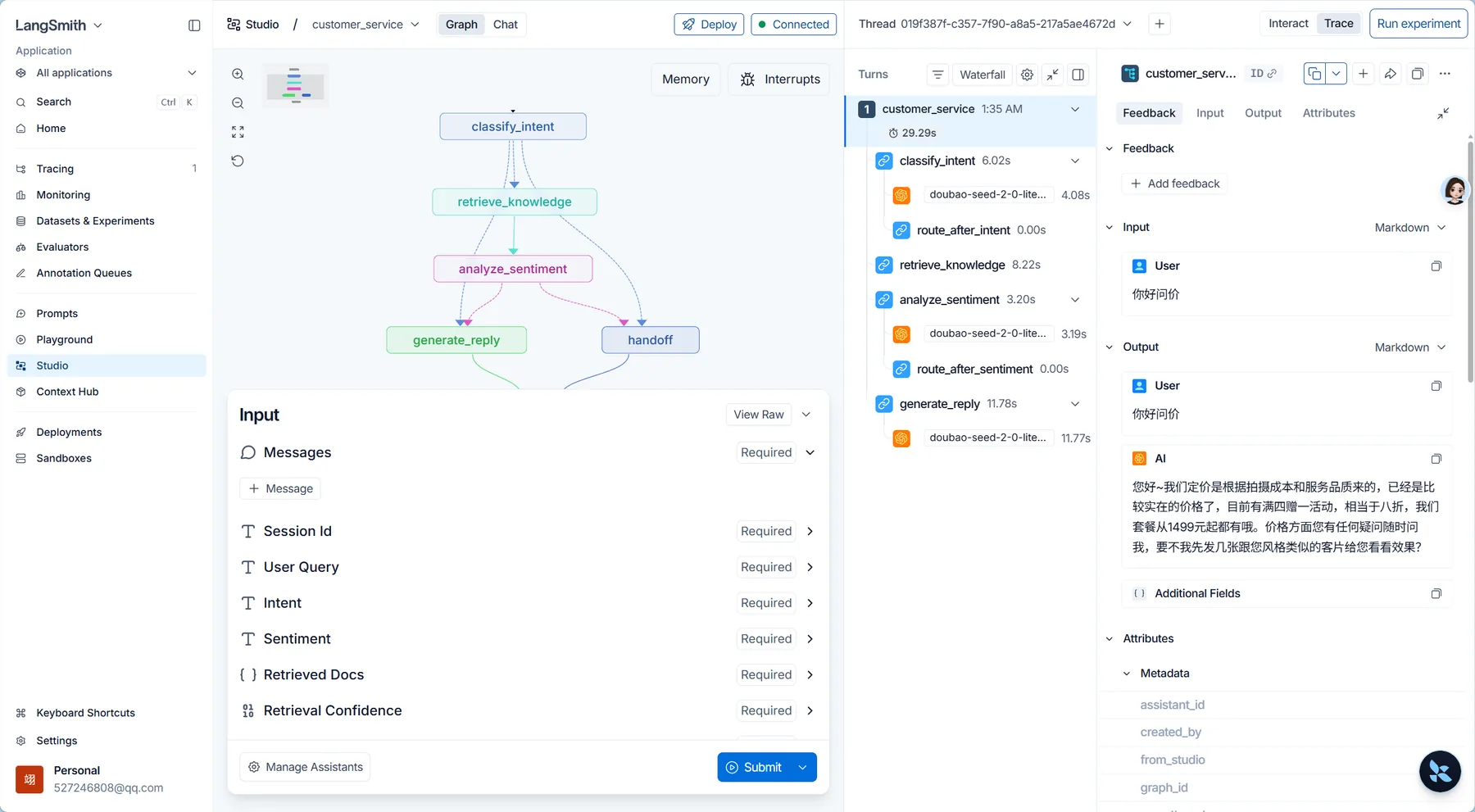Click the filter icon beside Turns
1475x812 pixels.
pyautogui.click(x=938, y=75)
